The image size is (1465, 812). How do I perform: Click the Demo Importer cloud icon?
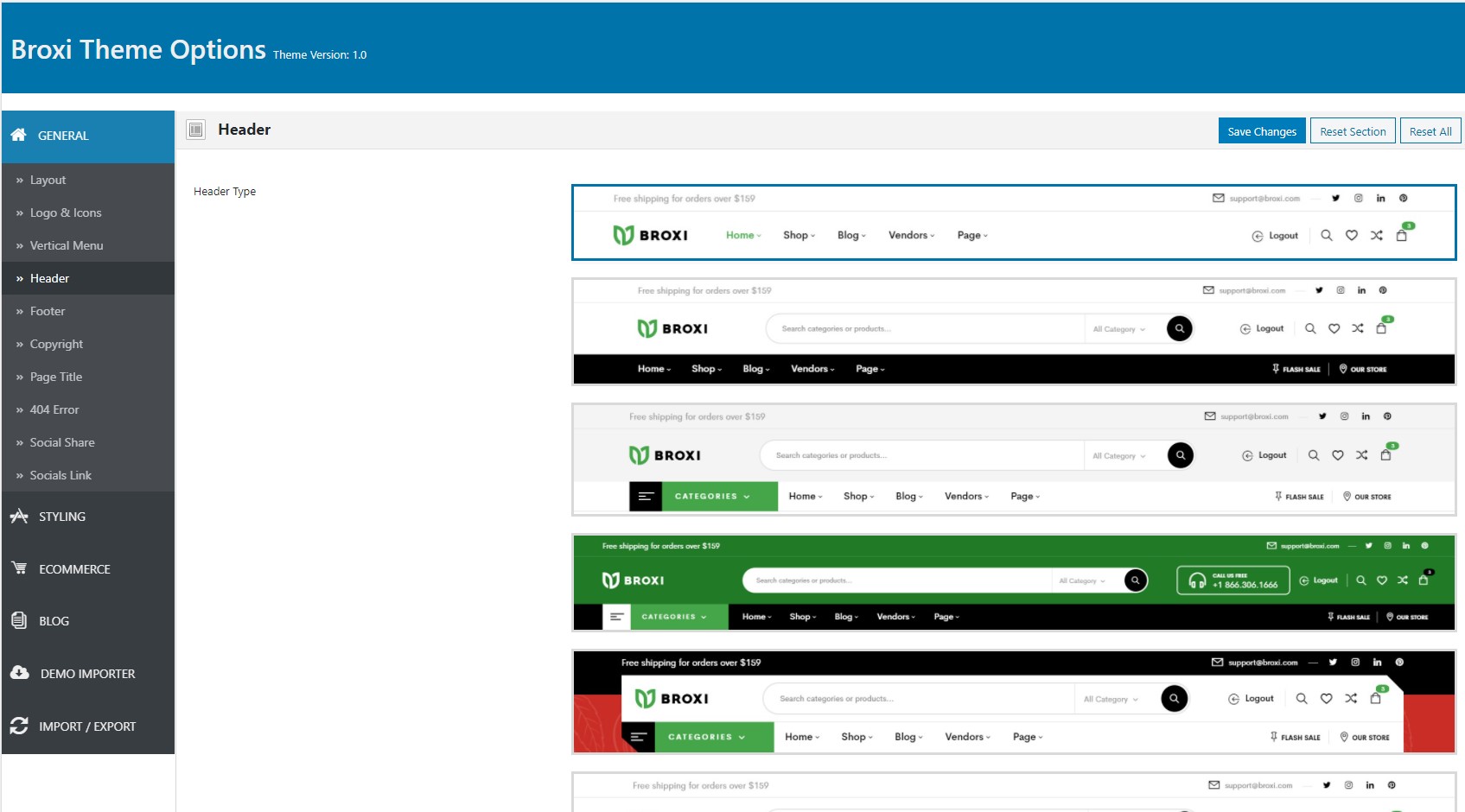[x=20, y=672]
